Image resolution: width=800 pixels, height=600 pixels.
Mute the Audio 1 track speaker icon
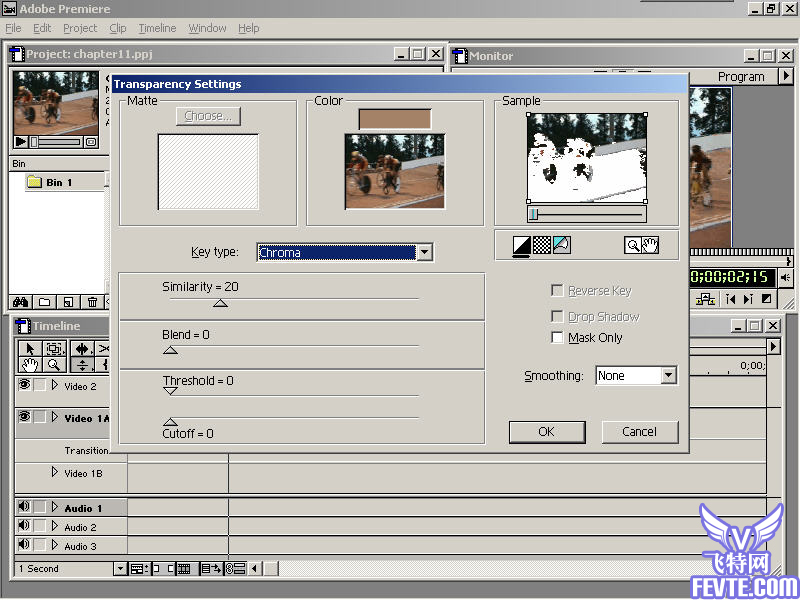coord(24,508)
